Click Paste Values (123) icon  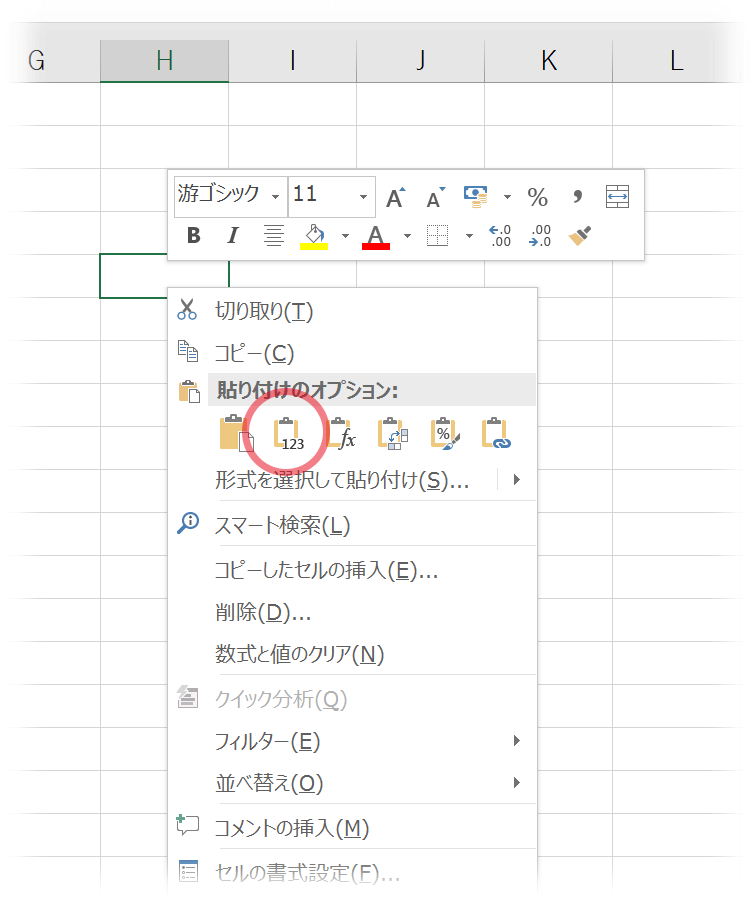(289, 434)
